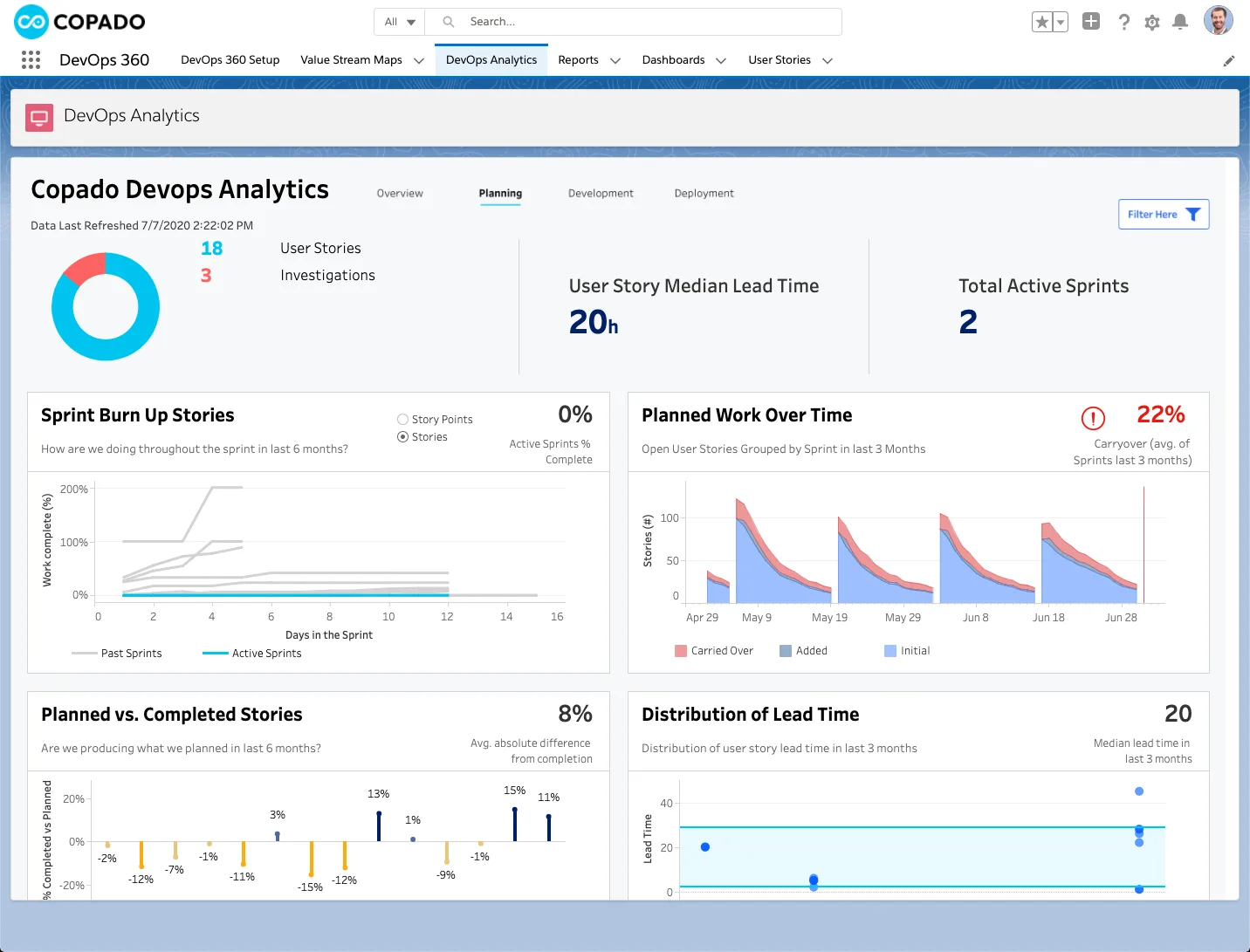
Task: Click the Initial legend swatch
Action: [x=890, y=651]
